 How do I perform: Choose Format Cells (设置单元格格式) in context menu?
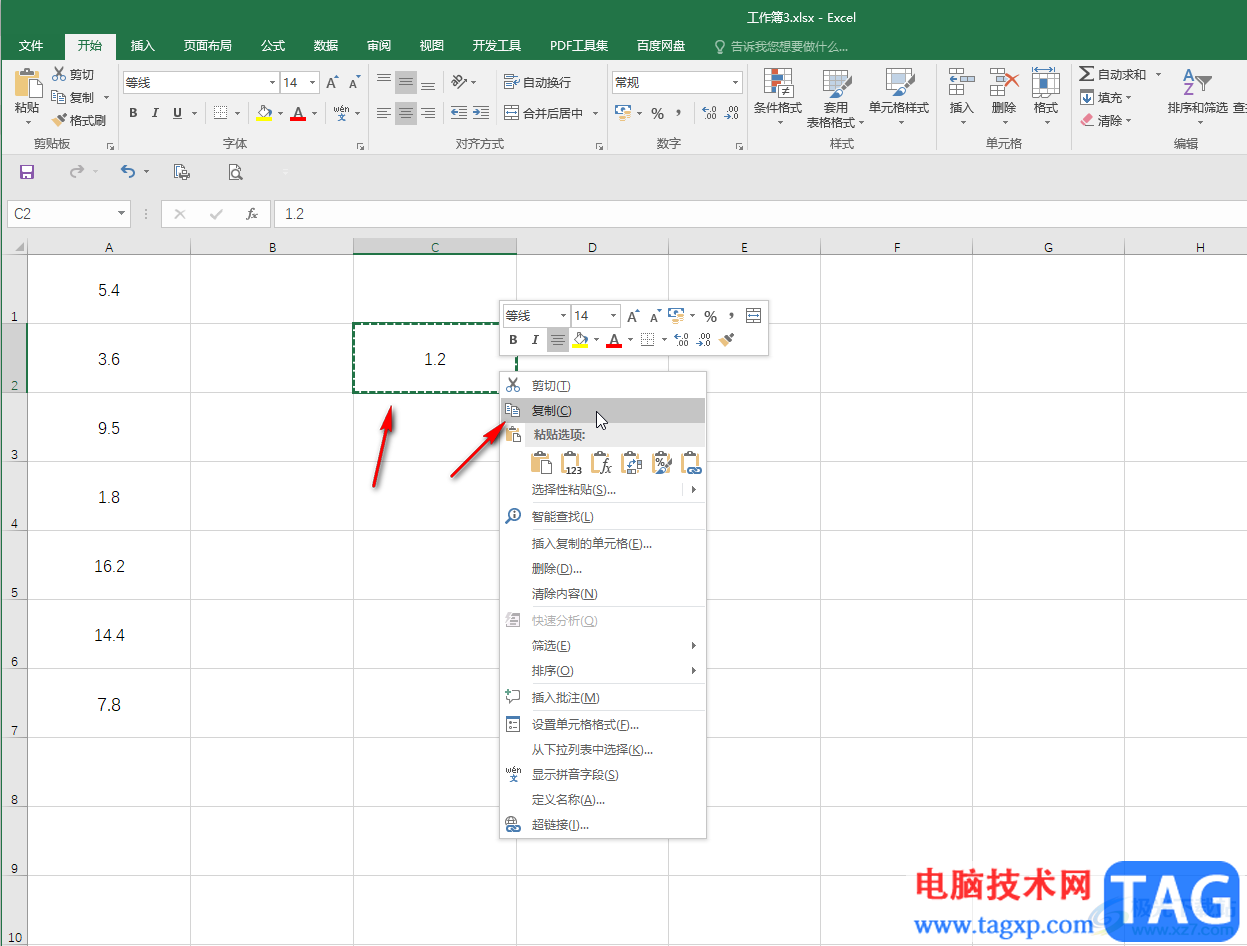pyautogui.click(x=584, y=725)
